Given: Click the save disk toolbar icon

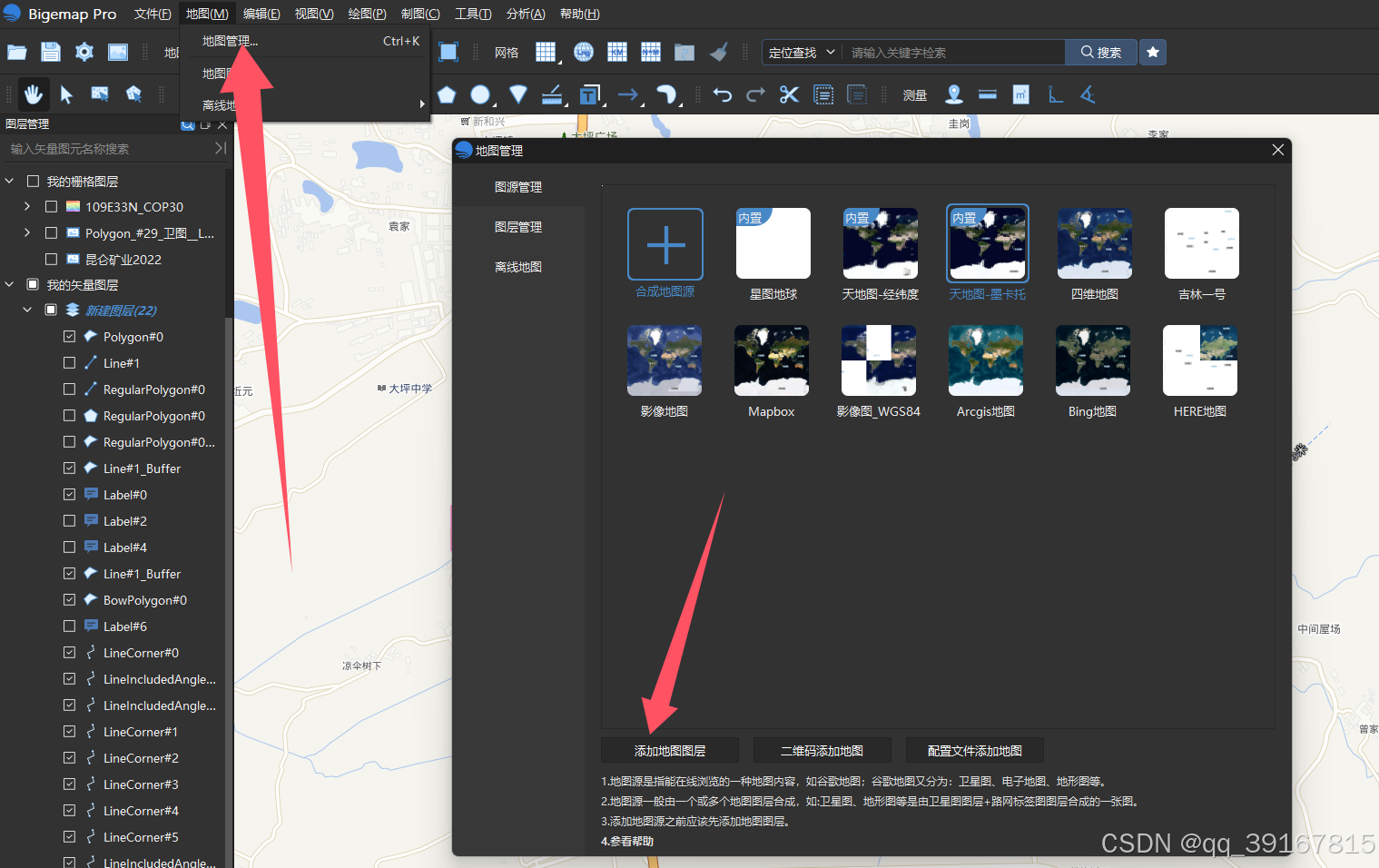Looking at the screenshot, I should (51, 52).
